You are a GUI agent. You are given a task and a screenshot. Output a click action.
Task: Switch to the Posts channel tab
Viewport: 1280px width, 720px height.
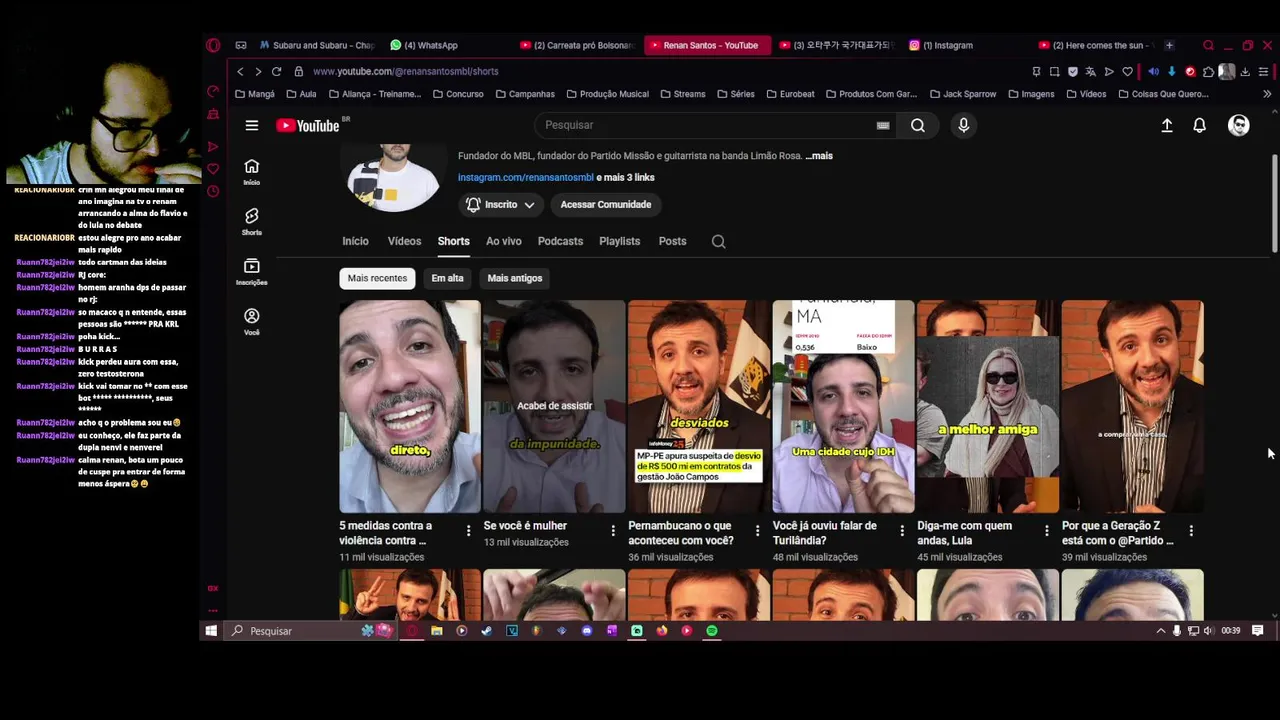click(x=672, y=241)
